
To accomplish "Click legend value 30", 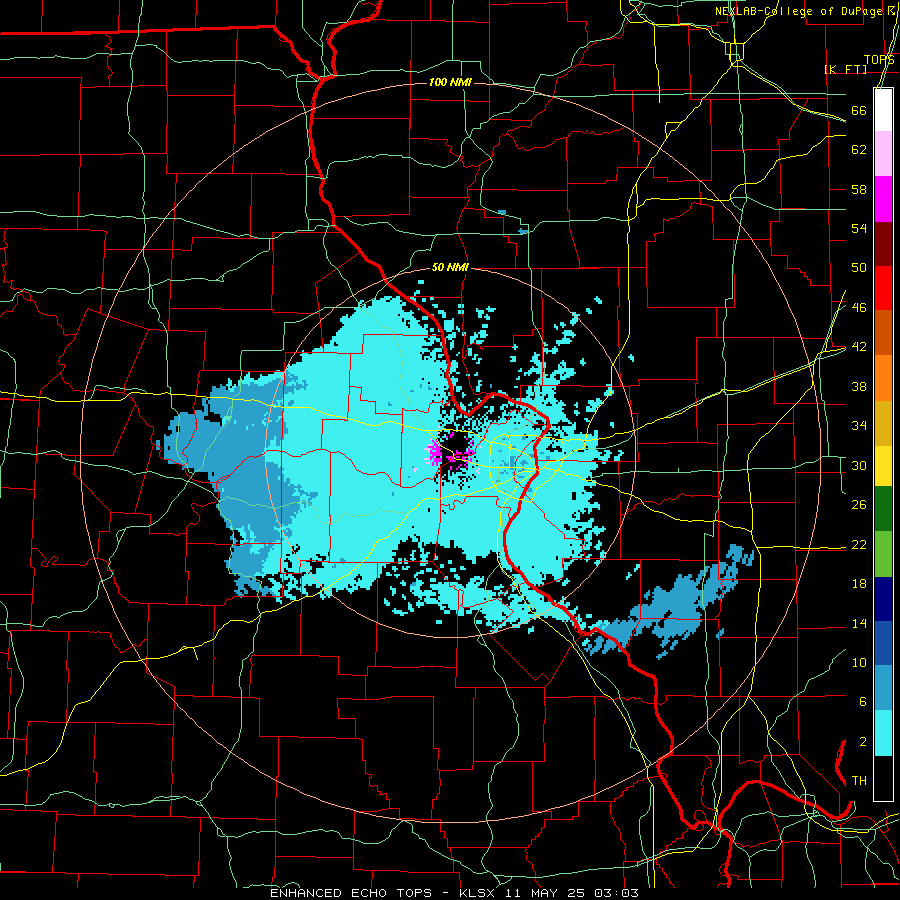I will click(859, 465).
